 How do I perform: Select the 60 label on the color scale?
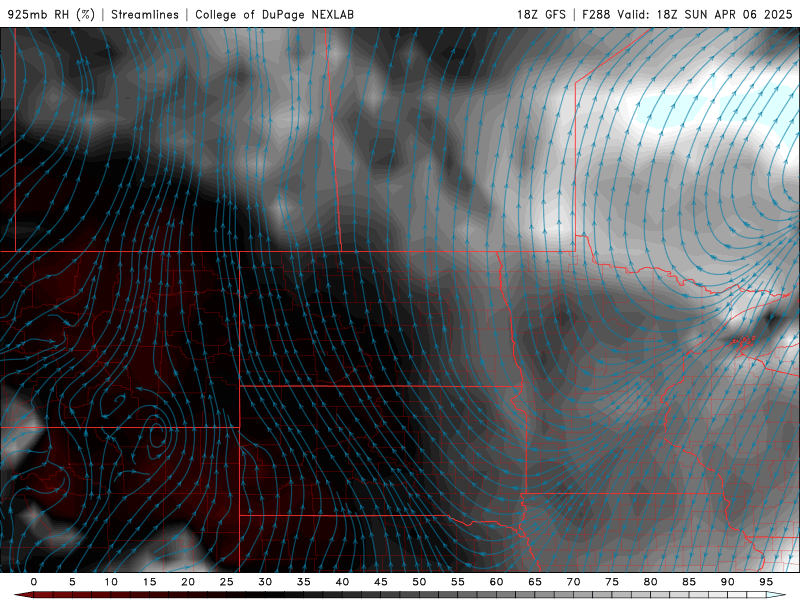(x=496, y=582)
